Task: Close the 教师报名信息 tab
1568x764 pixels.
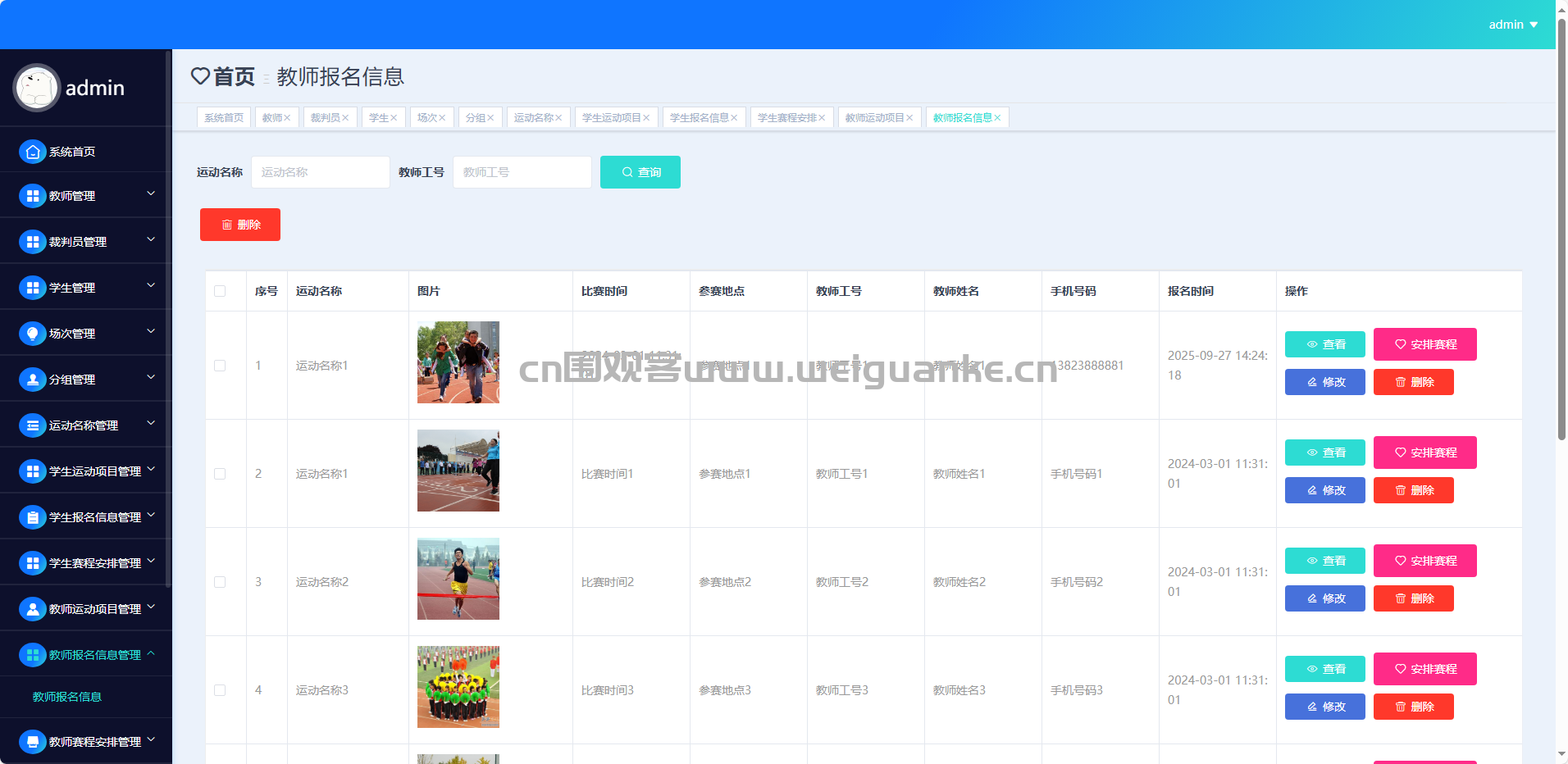Action: click(997, 118)
